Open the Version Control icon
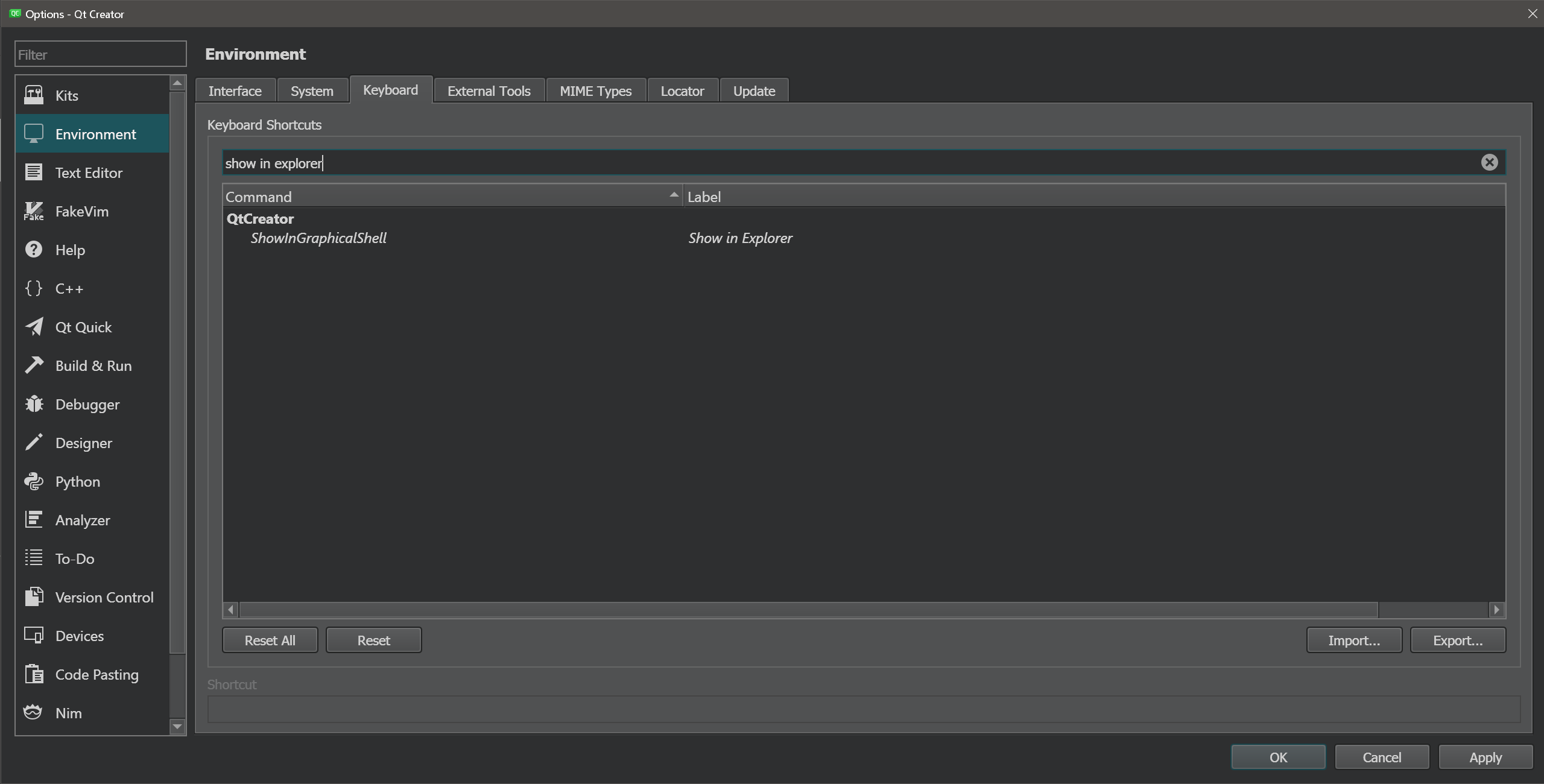The width and height of the screenshot is (1544, 784). coord(34,597)
